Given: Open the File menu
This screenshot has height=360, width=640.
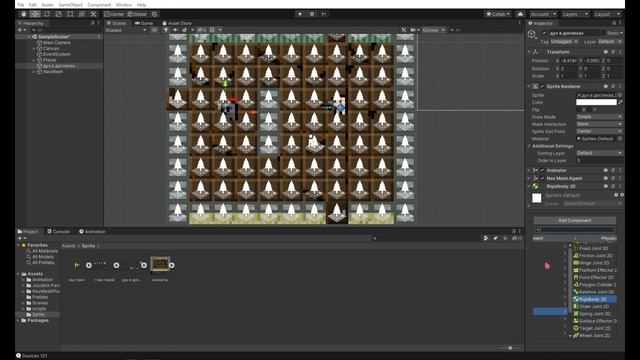Looking at the screenshot, I should (x=20, y=5).
